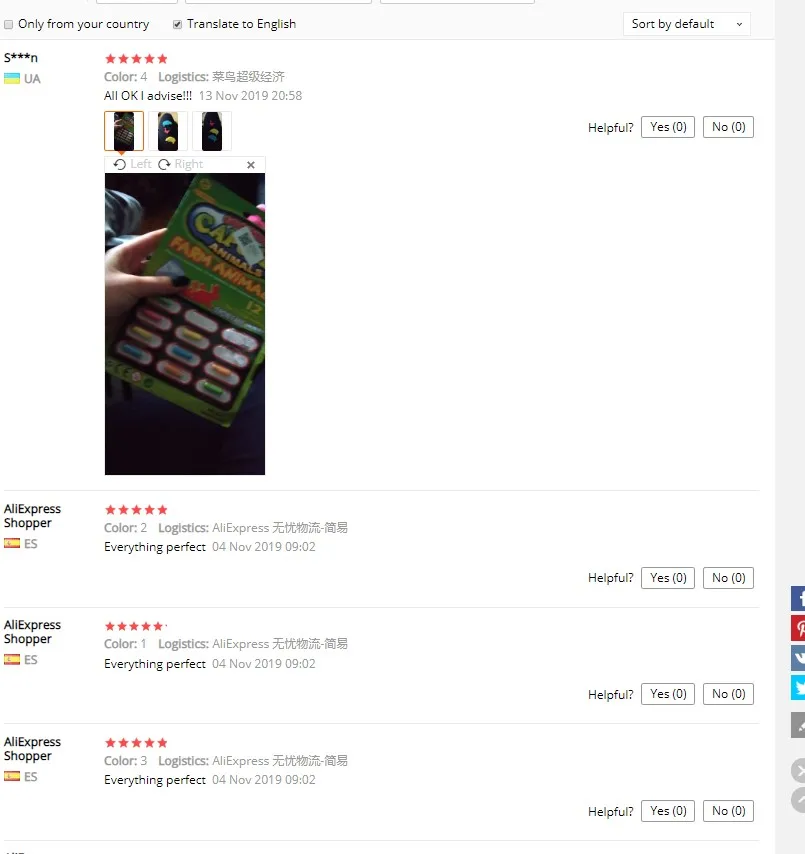Open the second review photo thumbnail
Screen dimensions: 805x854
[168, 131]
